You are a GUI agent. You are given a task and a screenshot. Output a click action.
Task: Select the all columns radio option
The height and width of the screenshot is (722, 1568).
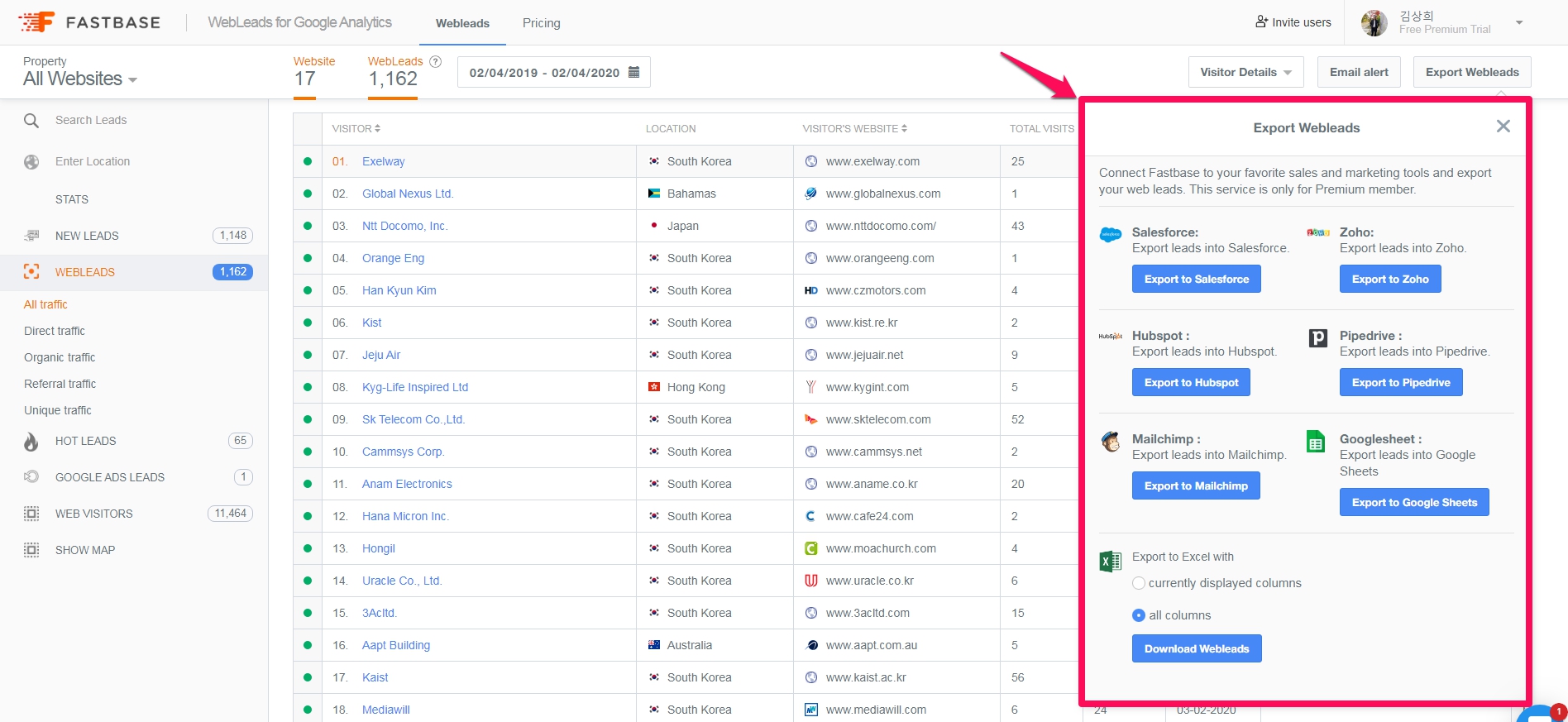1139,615
